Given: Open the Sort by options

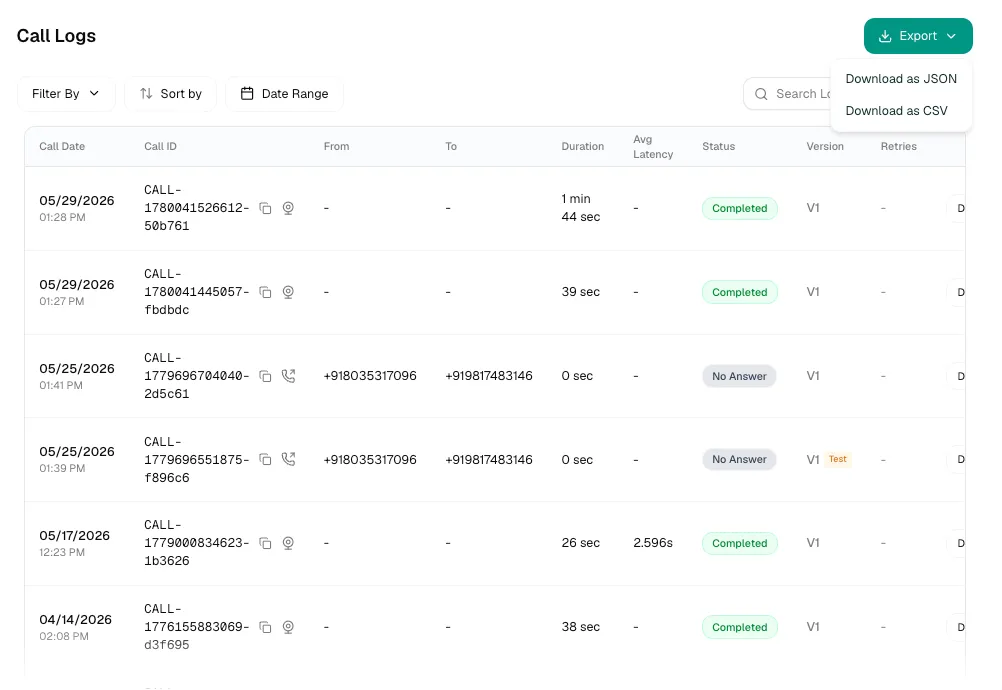Looking at the screenshot, I should (171, 94).
